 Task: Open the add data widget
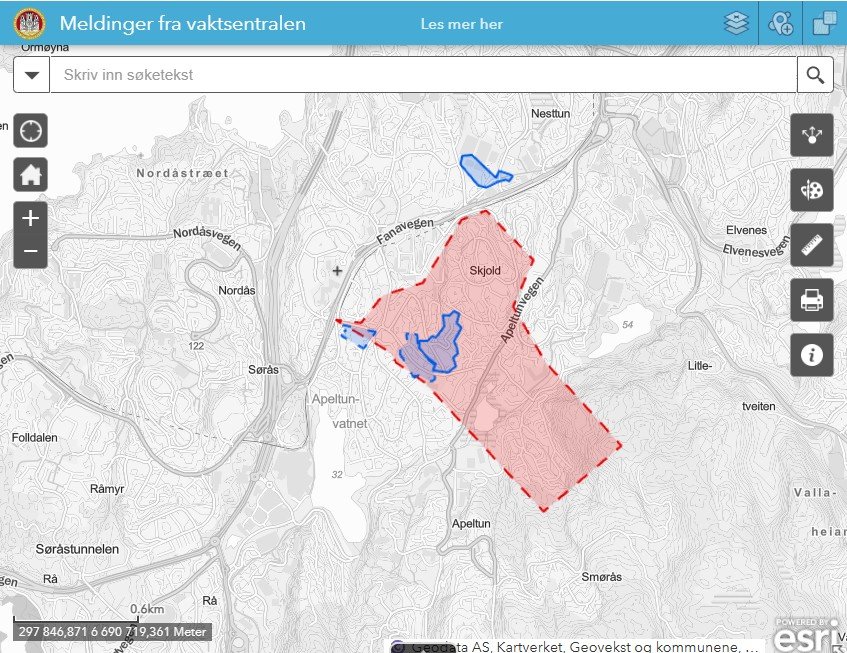780,23
